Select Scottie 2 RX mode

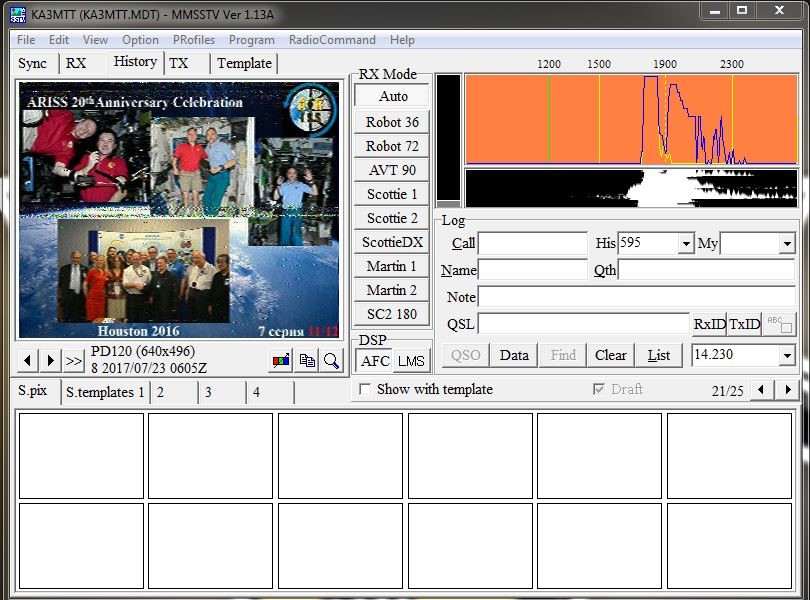point(392,218)
